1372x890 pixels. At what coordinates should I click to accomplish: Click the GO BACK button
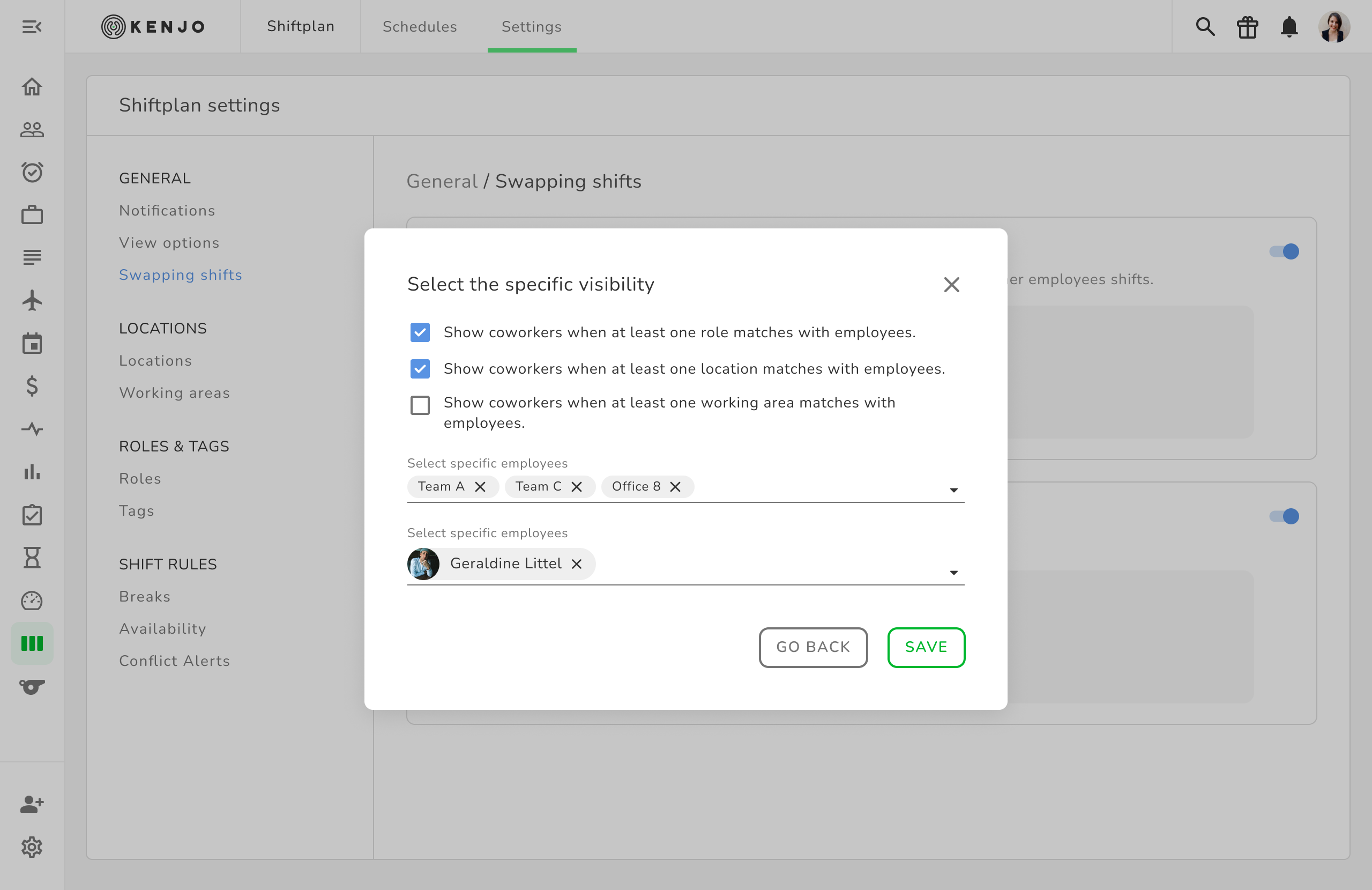click(813, 647)
